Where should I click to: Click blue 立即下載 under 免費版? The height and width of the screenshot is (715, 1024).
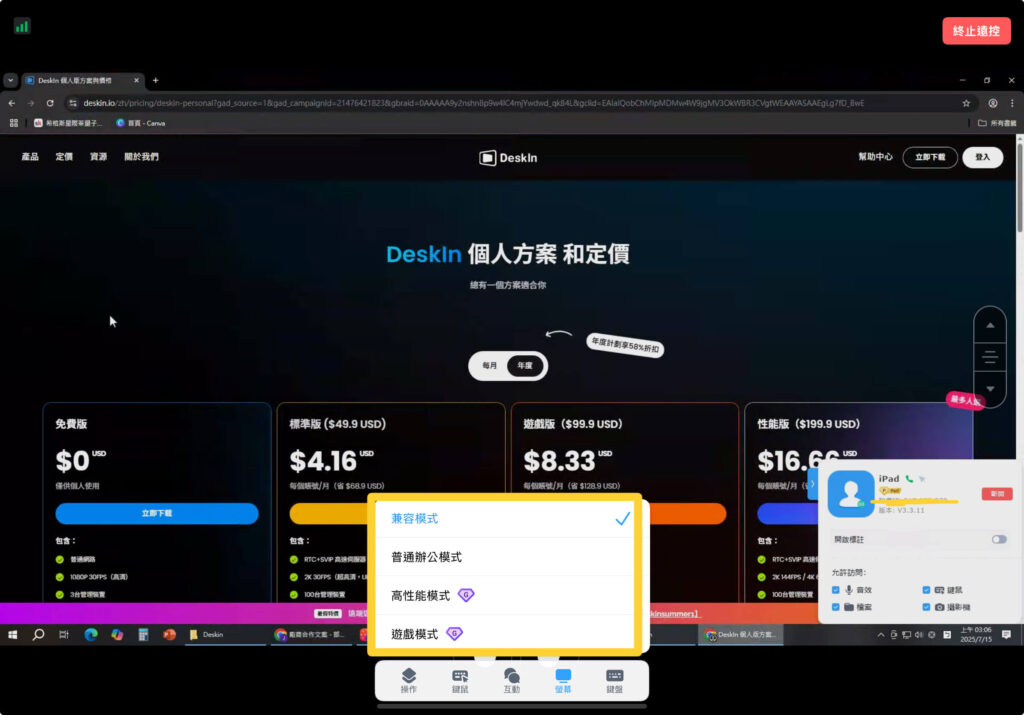click(157, 513)
